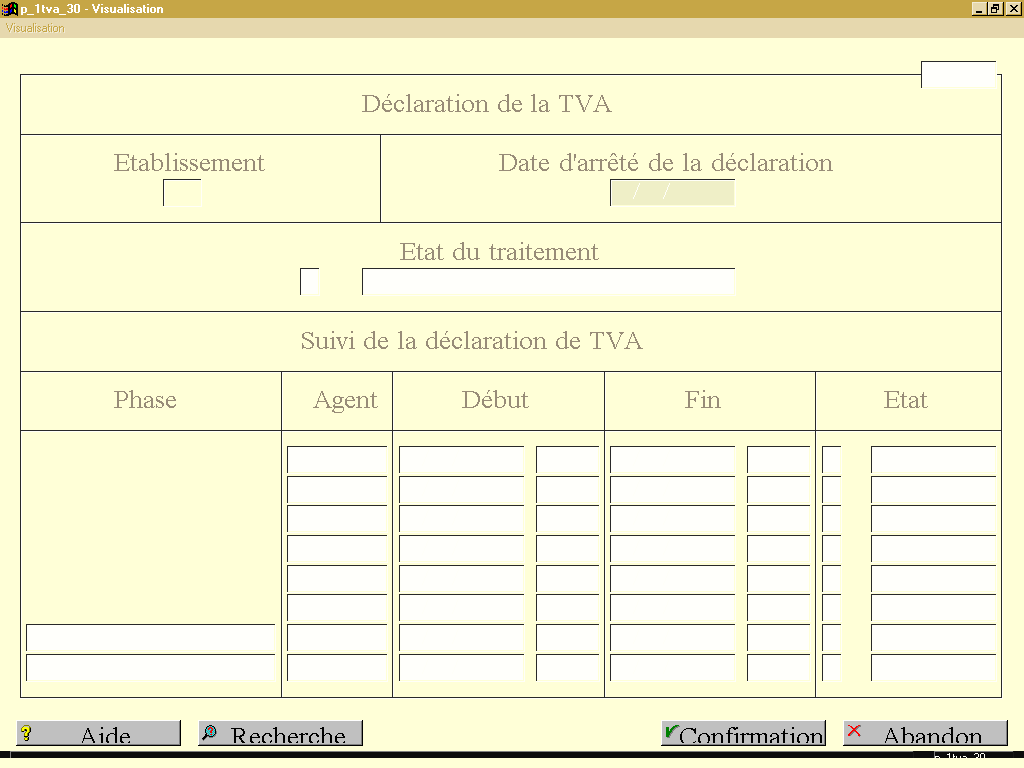Click the small box above the form's top-right corner

tap(959, 74)
